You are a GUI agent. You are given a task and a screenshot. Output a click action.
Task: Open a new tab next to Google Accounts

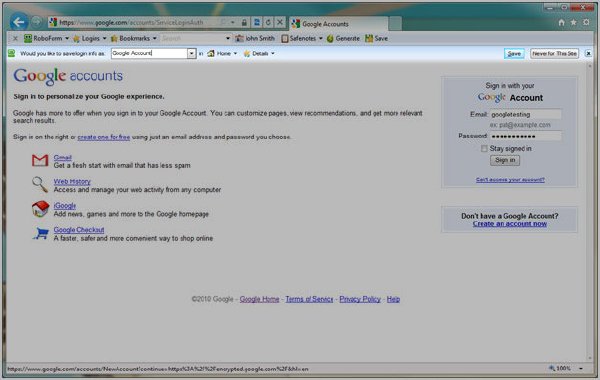tap(396, 24)
